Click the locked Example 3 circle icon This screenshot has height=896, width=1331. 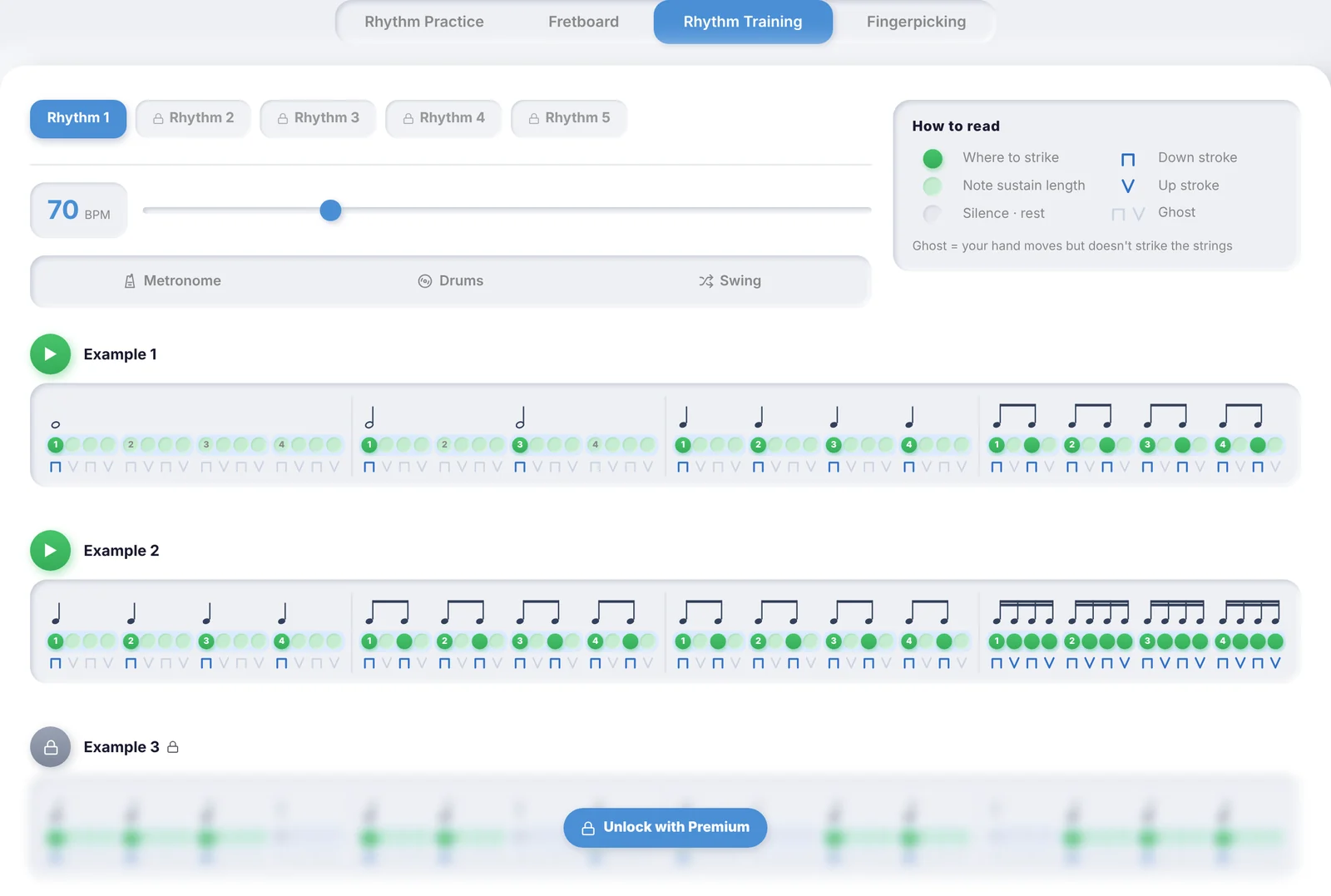(x=51, y=747)
